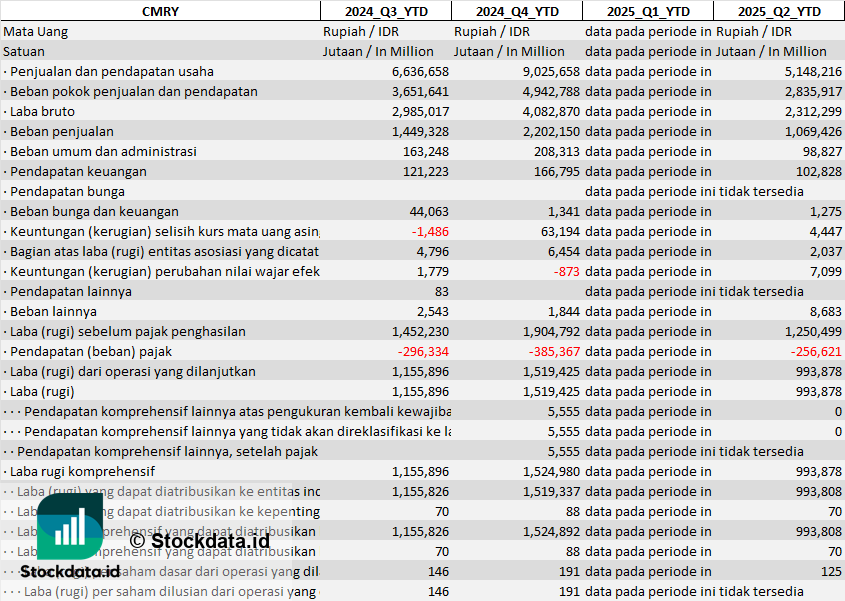Image resolution: width=845 pixels, height=601 pixels.
Task: Select the Beban penjualan row label
Action: [x=59, y=132]
